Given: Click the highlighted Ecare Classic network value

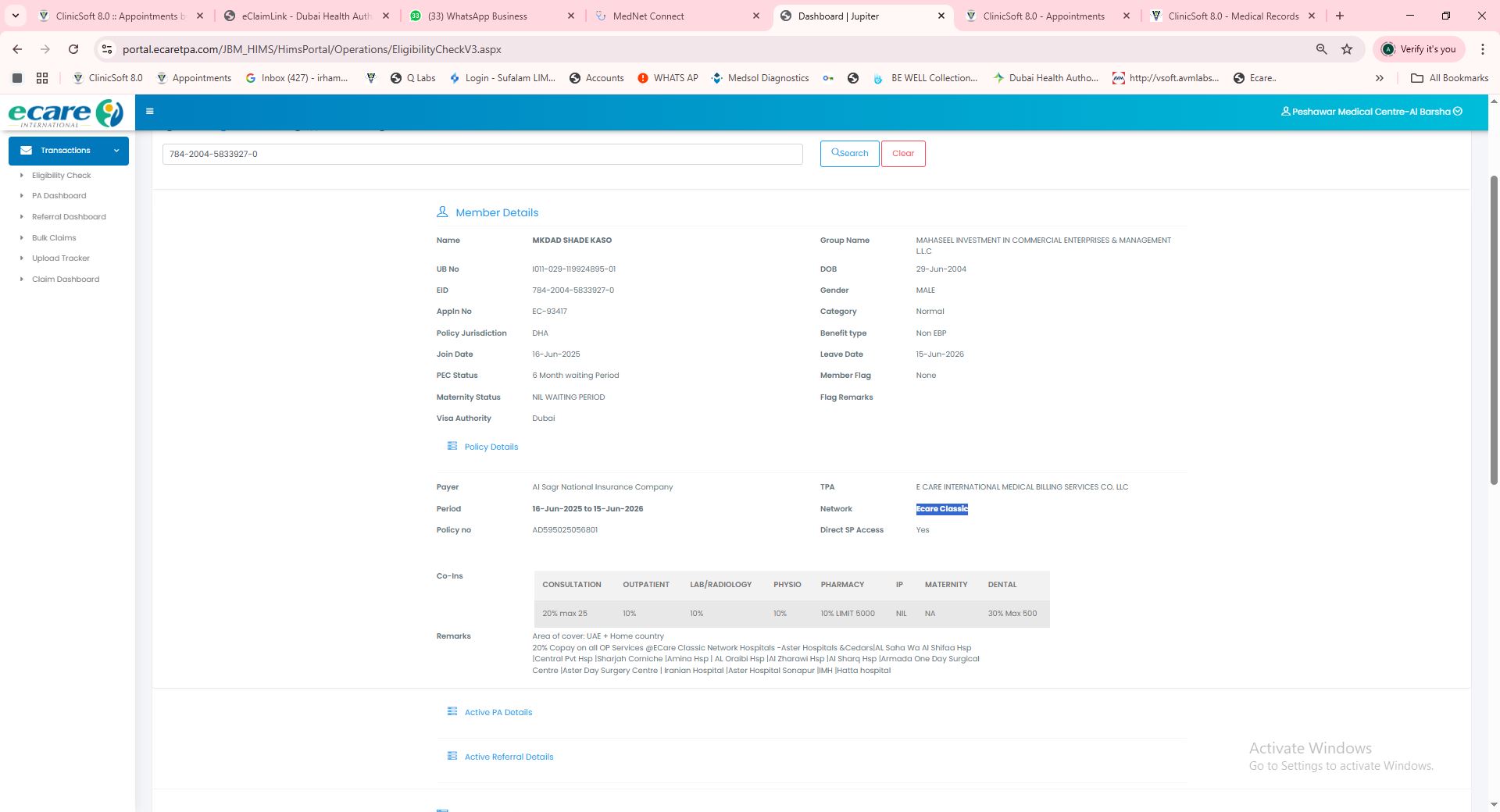Looking at the screenshot, I should [941, 509].
